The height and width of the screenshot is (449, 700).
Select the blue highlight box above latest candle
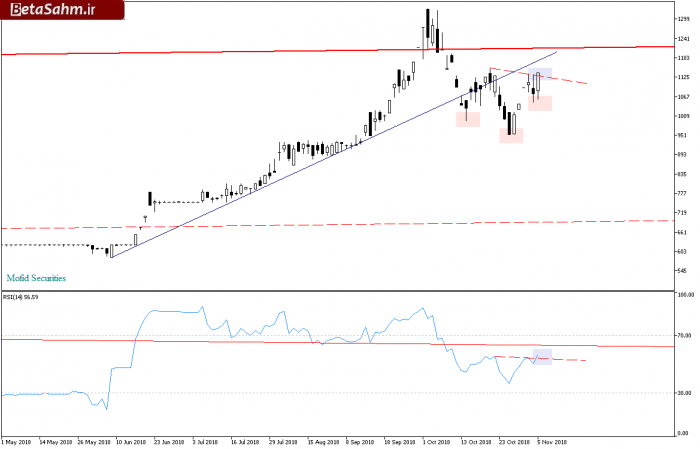coord(541,74)
